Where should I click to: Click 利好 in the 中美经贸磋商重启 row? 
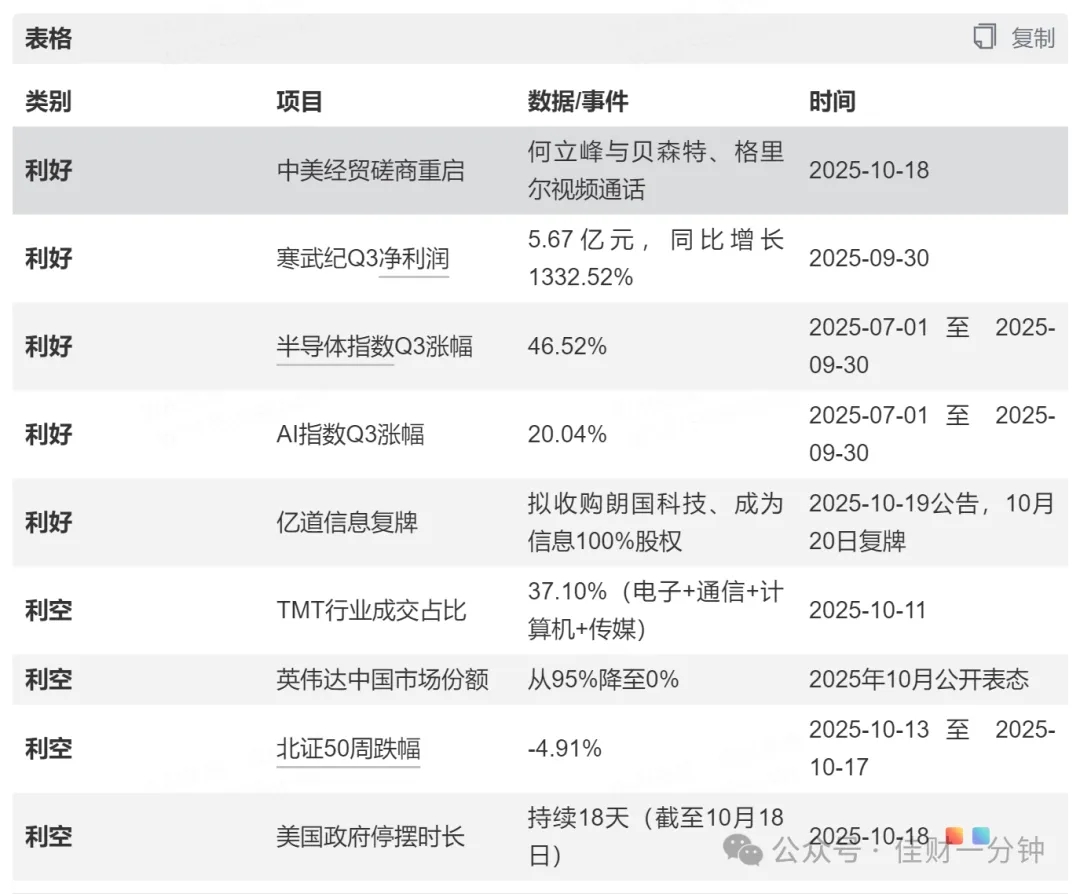tap(48, 170)
